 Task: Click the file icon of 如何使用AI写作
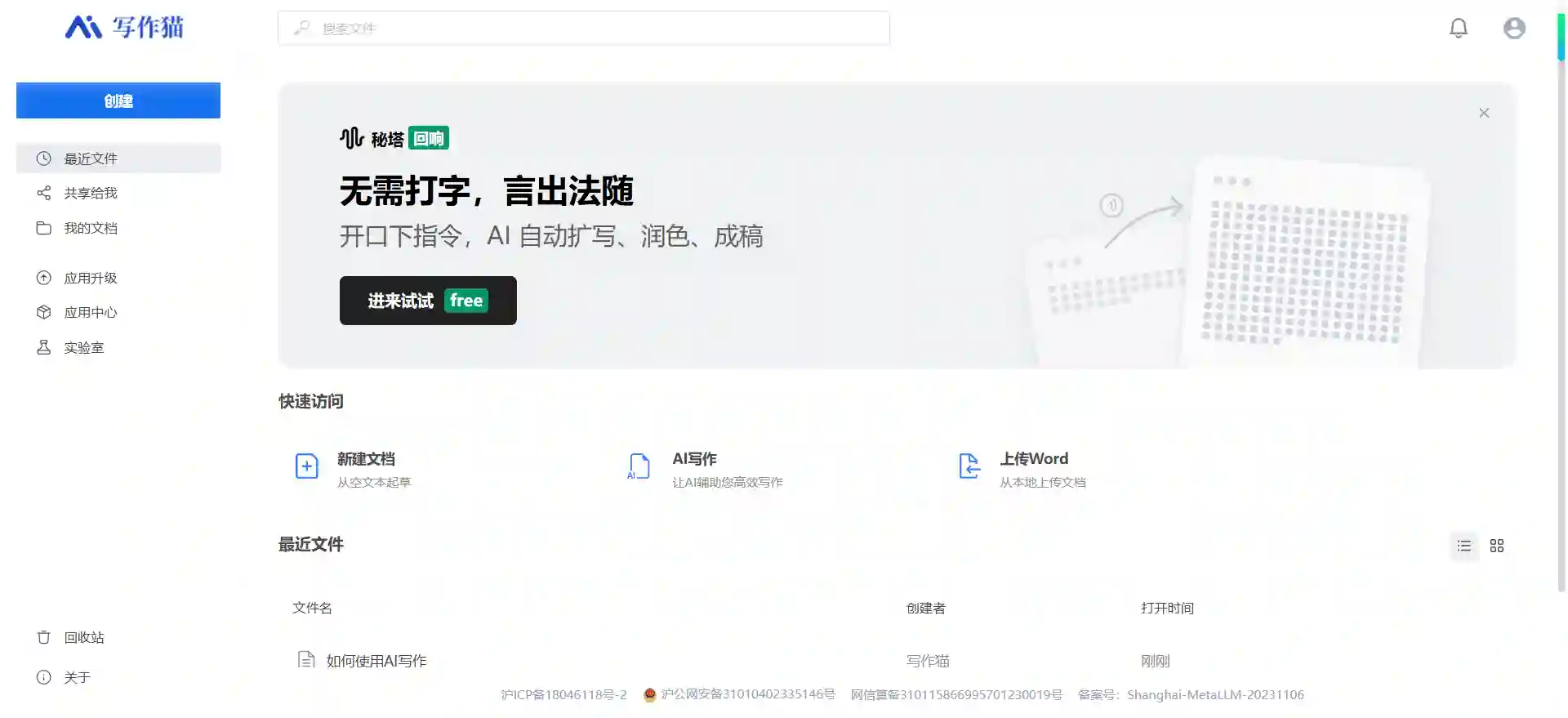[306, 660]
